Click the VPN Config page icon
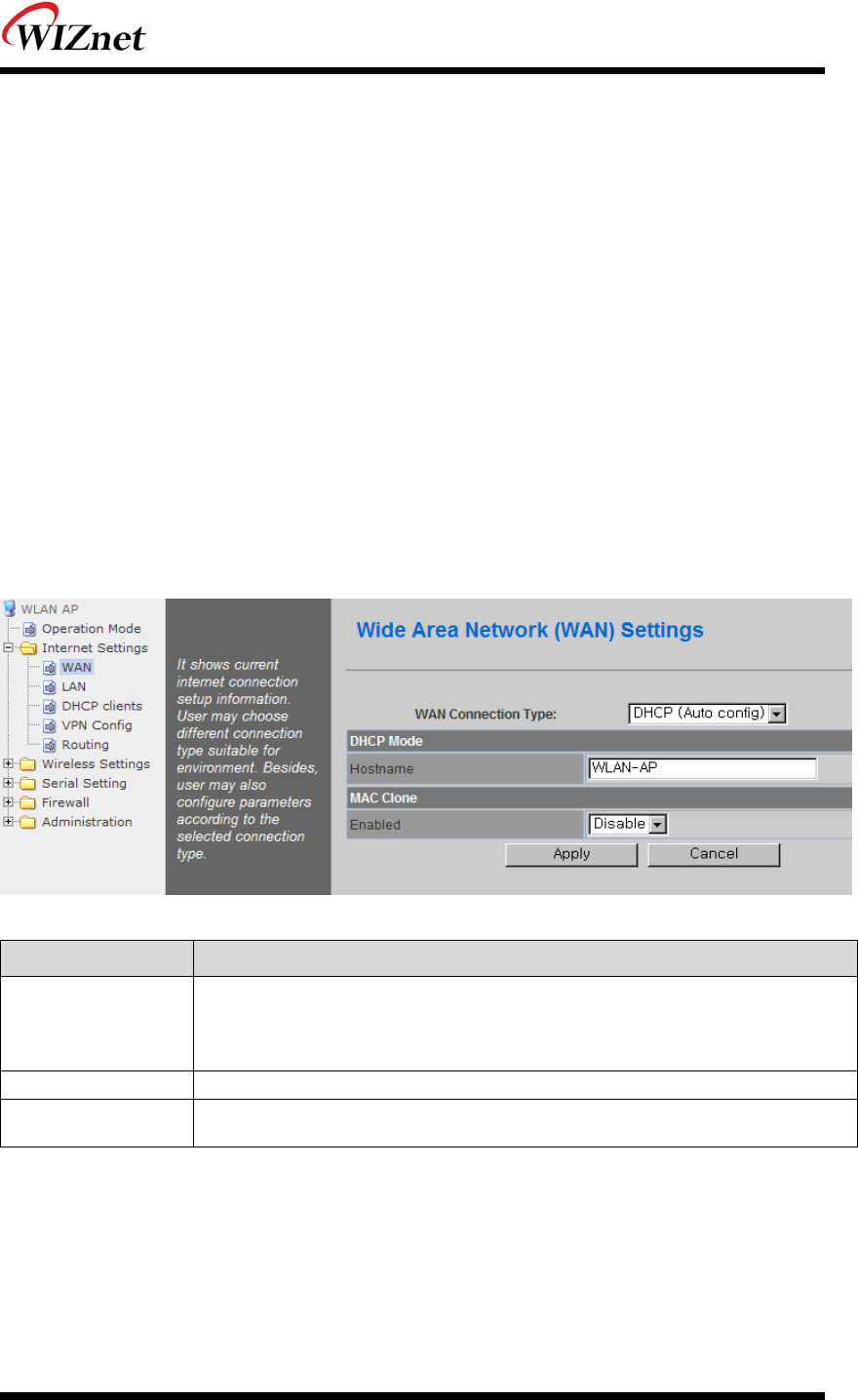Viewport: 858px width, 1400px height. pos(50,726)
